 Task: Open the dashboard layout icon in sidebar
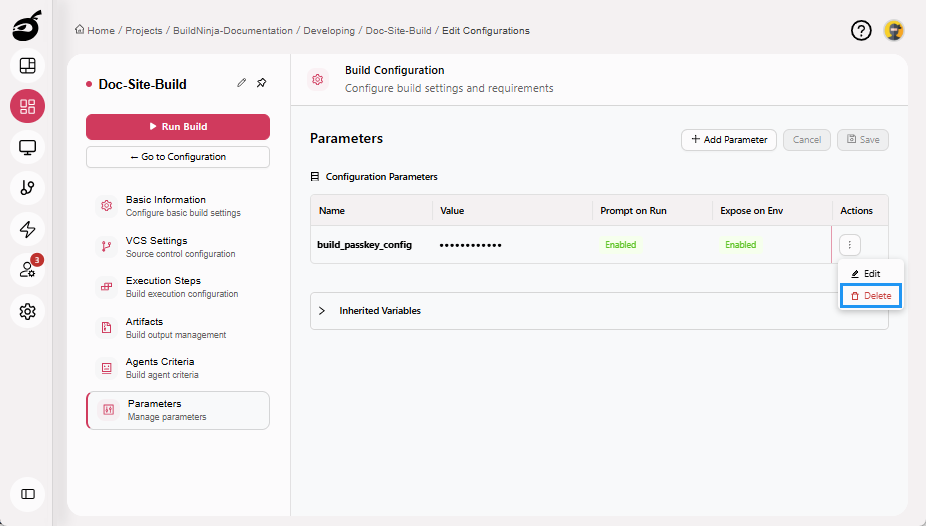click(x=27, y=66)
